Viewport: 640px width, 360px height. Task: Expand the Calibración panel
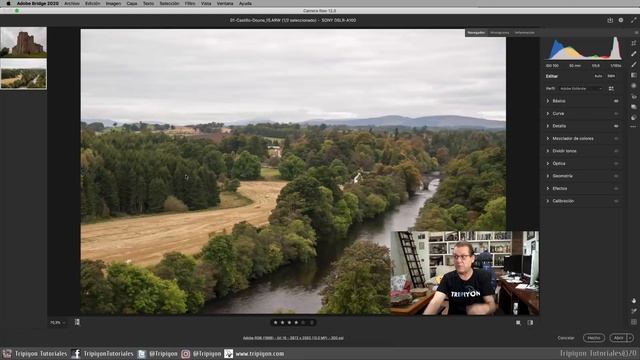(548, 201)
